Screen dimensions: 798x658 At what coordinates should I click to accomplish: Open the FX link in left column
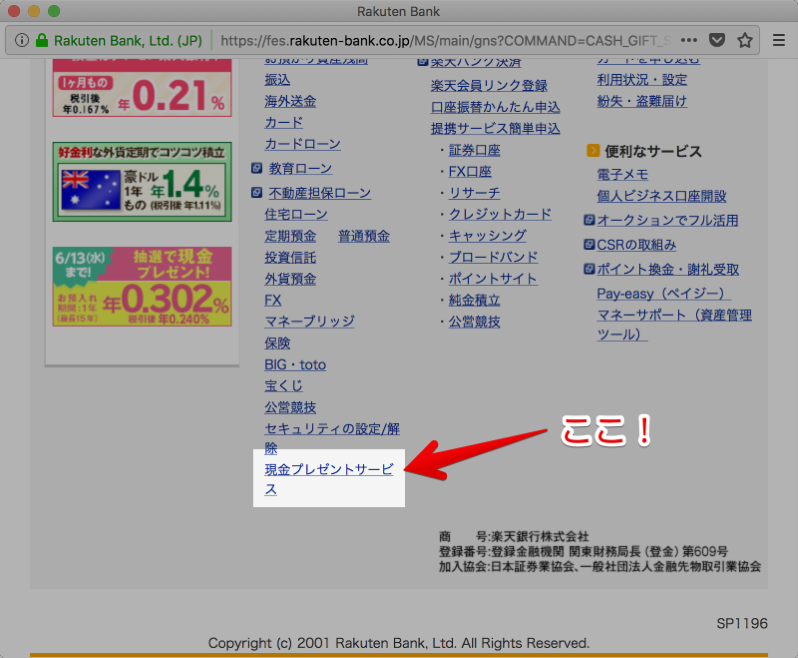pos(273,300)
